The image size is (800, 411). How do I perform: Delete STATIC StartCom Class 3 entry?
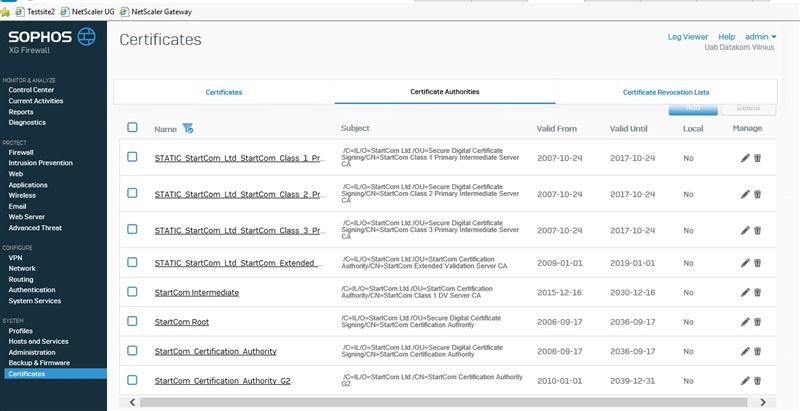pos(757,230)
